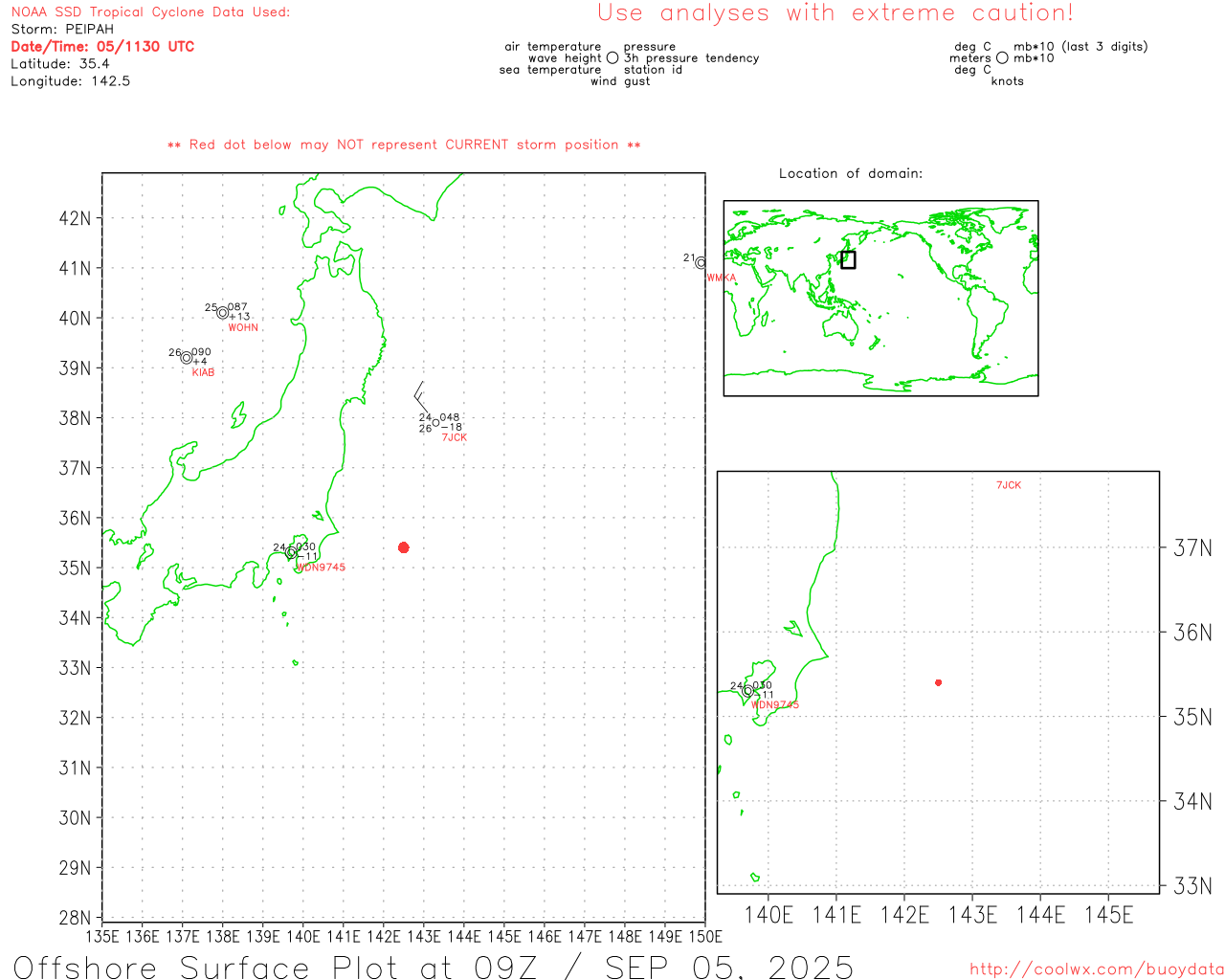Click the '35N' label on the main map axis

click(x=75, y=568)
